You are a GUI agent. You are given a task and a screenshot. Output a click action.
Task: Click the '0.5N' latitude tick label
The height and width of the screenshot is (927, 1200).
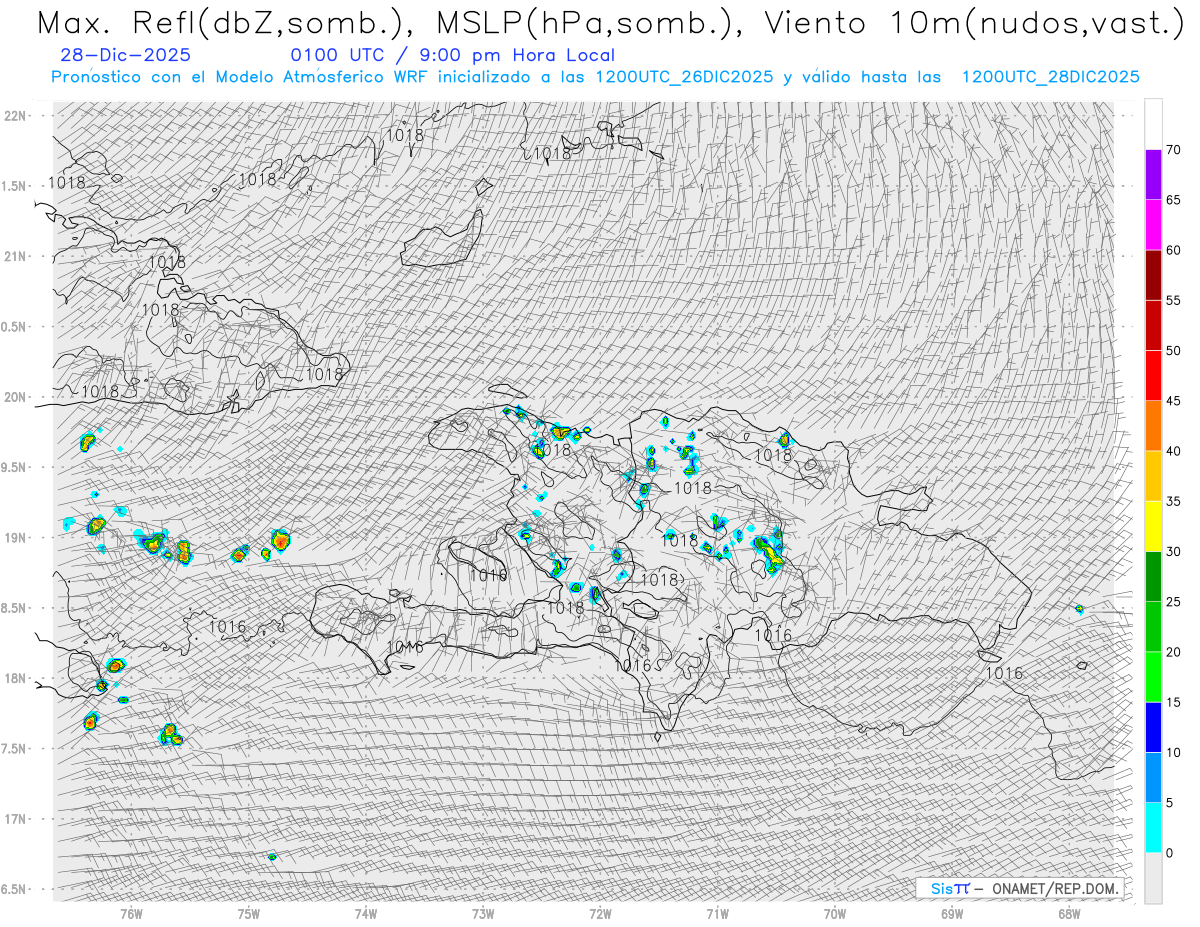[15, 327]
